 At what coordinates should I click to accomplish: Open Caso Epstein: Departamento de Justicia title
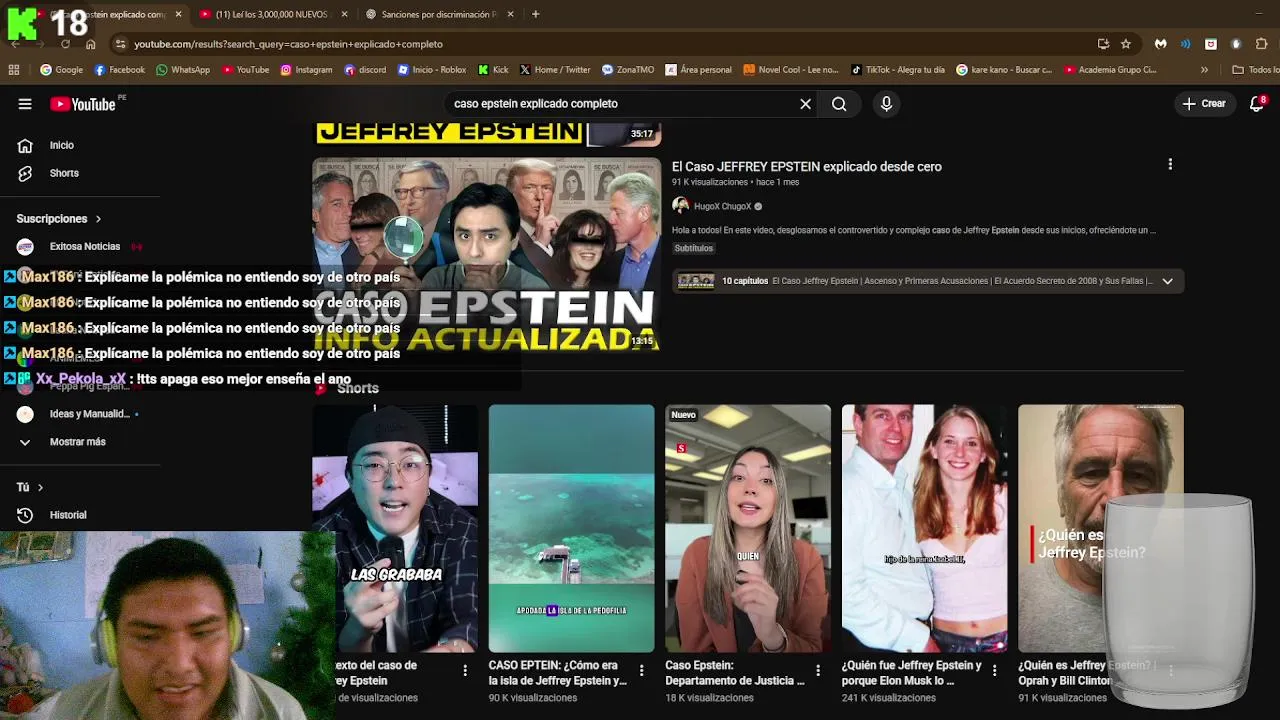pos(735,673)
